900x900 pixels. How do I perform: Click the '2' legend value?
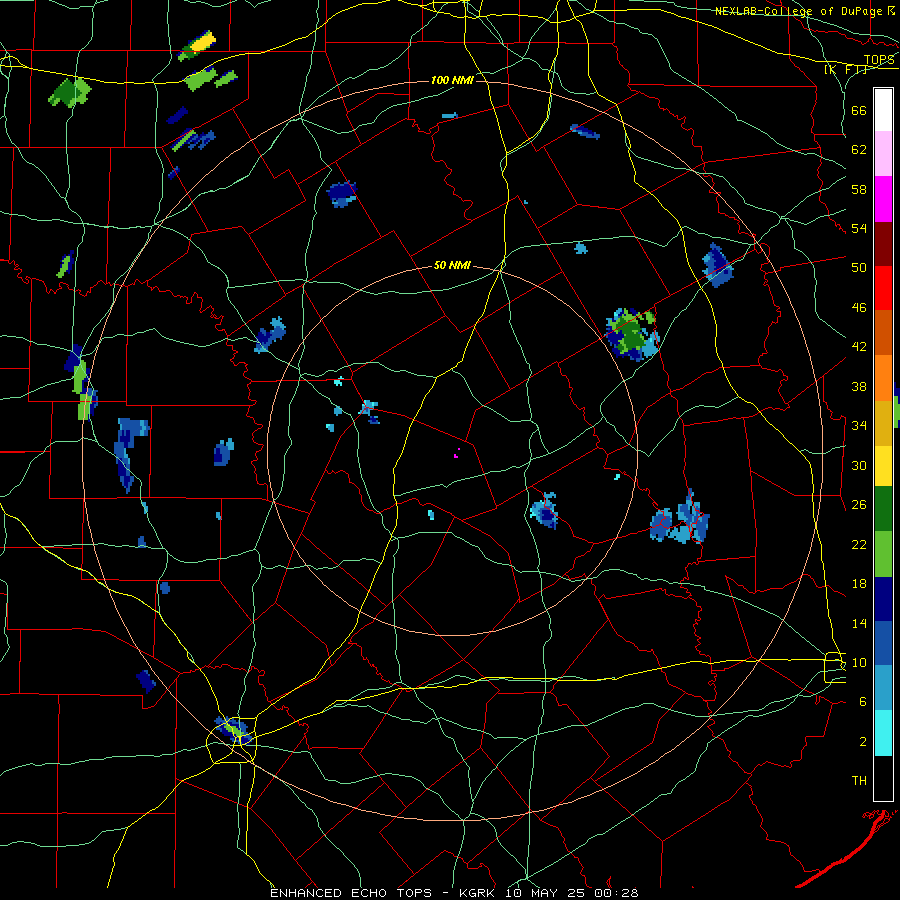click(863, 742)
